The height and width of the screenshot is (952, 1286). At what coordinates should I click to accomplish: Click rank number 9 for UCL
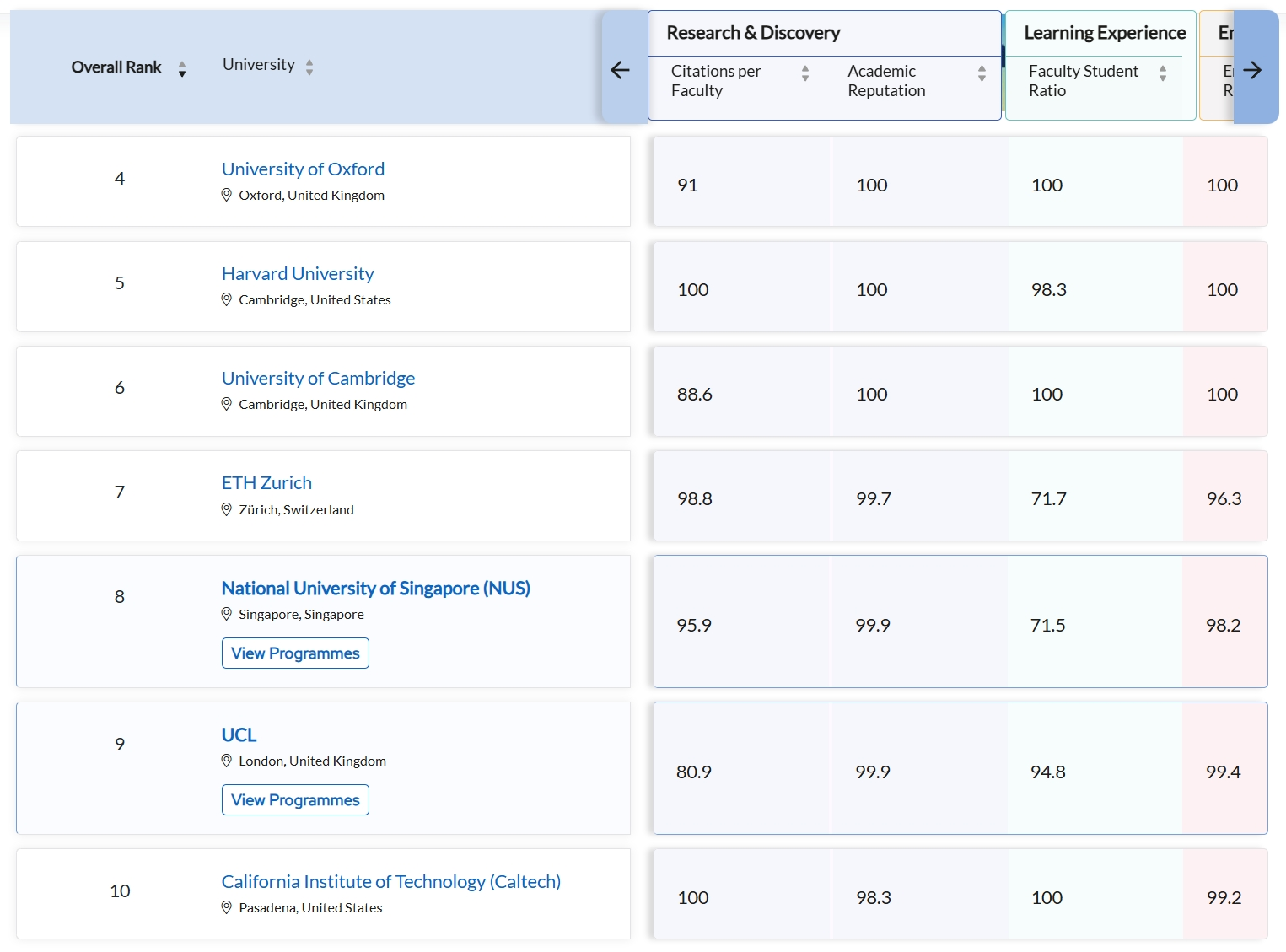click(120, 744)
